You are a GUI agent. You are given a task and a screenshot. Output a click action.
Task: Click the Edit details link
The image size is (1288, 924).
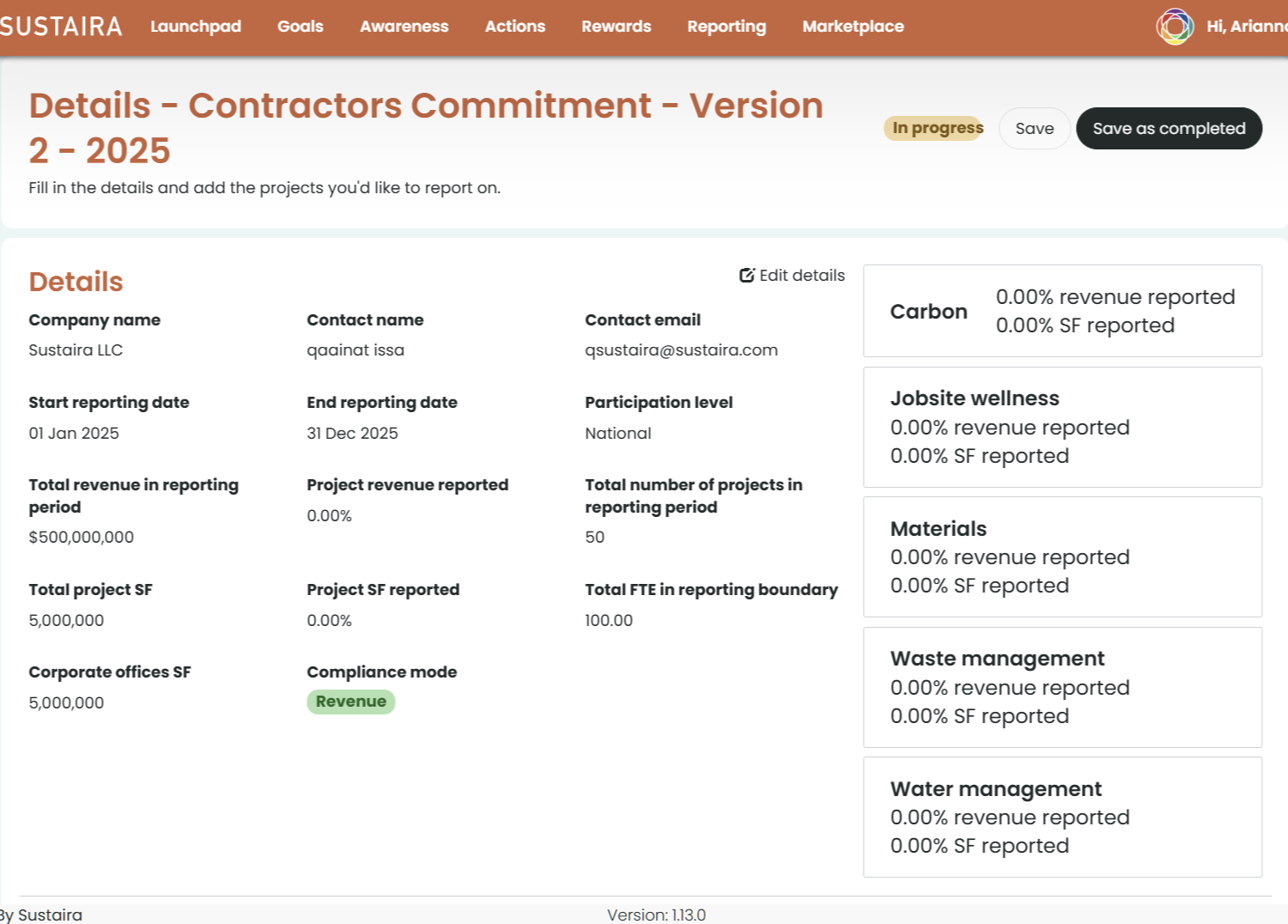[792, 275]
